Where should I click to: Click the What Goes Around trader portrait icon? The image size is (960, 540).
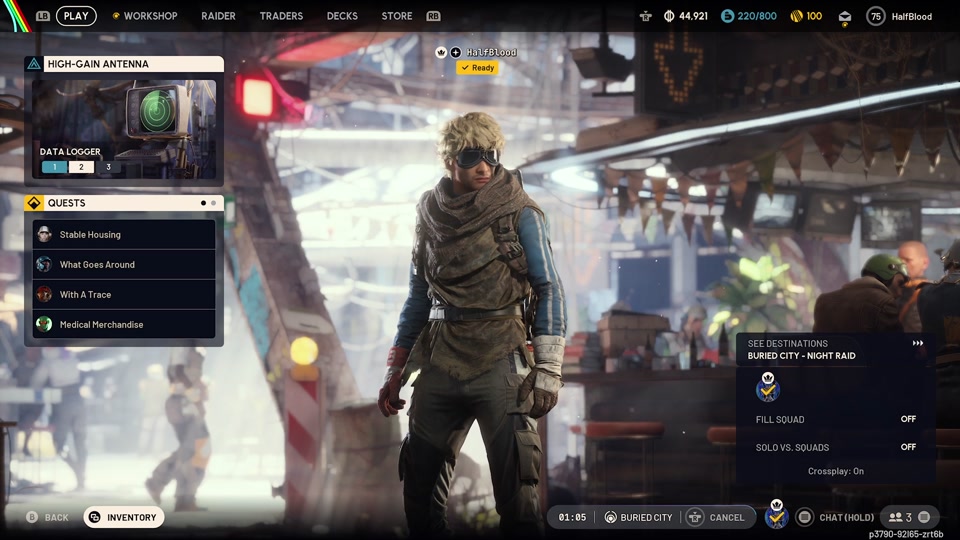[x=44, y=264]
